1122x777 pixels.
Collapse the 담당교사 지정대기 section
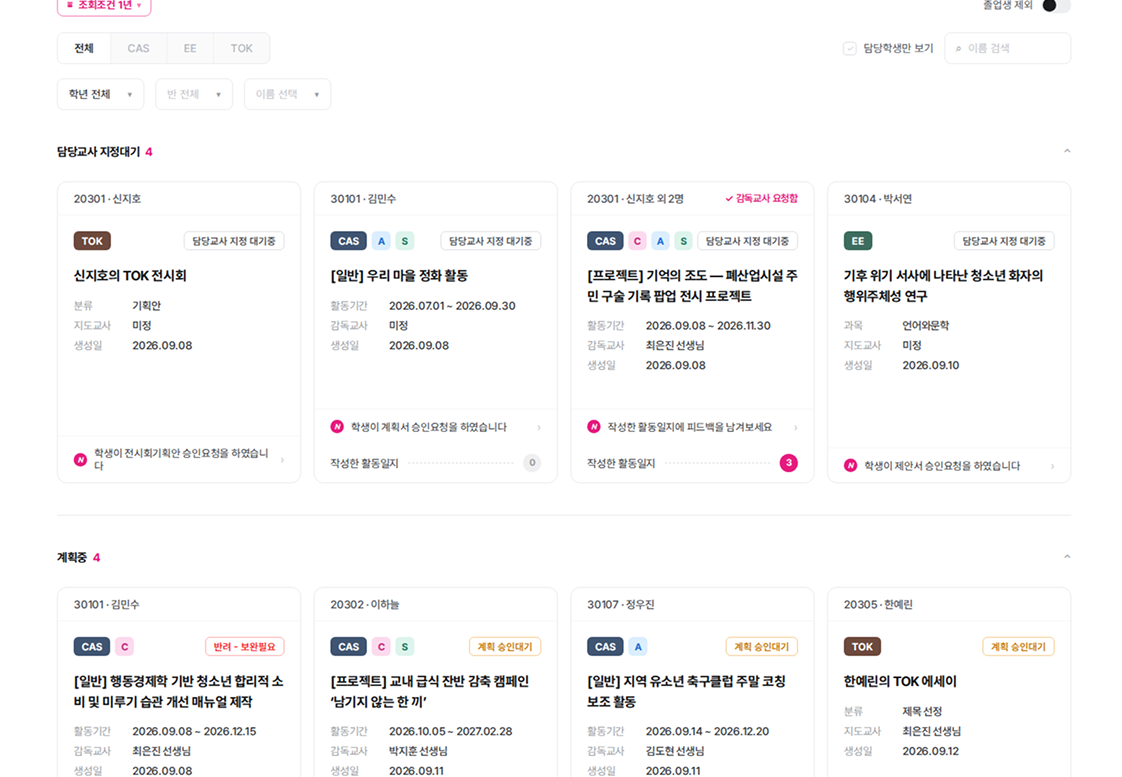[1067, 151]
